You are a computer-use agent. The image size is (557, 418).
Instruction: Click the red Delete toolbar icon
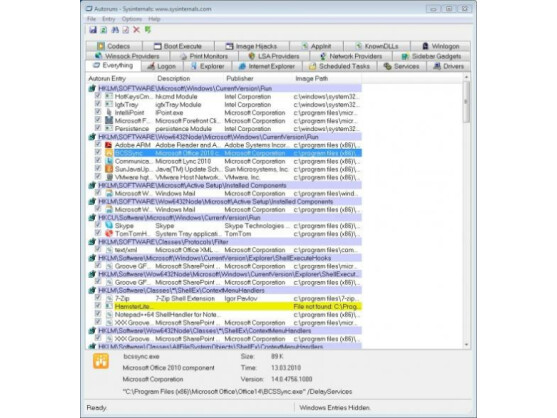(x=136, y=30)
